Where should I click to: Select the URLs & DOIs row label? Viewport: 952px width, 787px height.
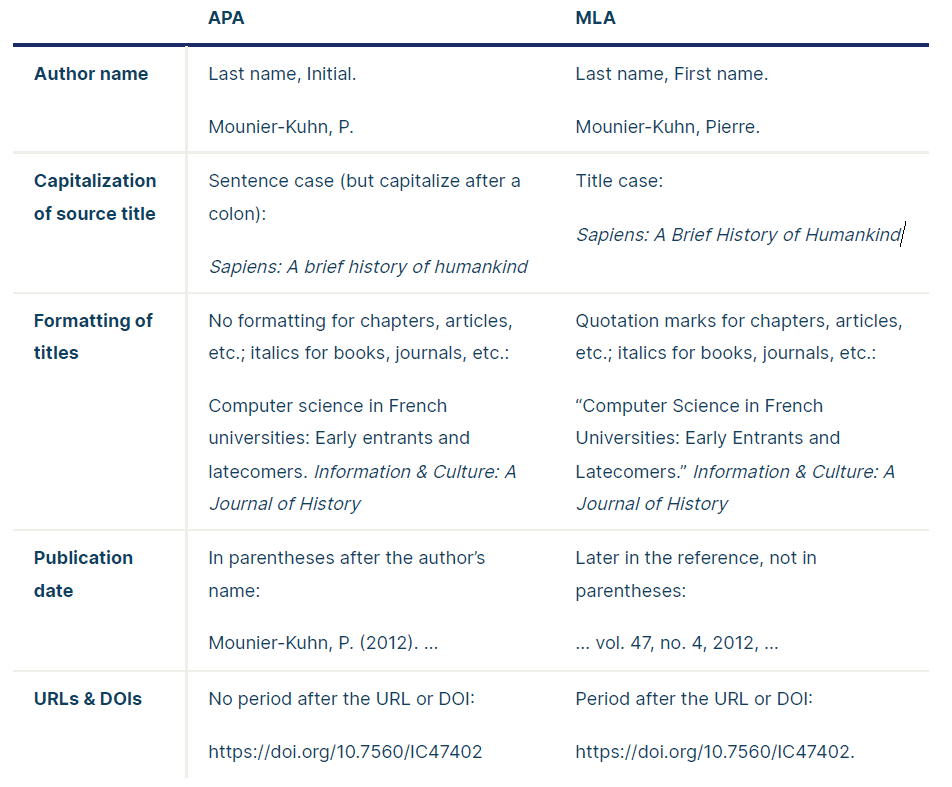click(88, 699)
